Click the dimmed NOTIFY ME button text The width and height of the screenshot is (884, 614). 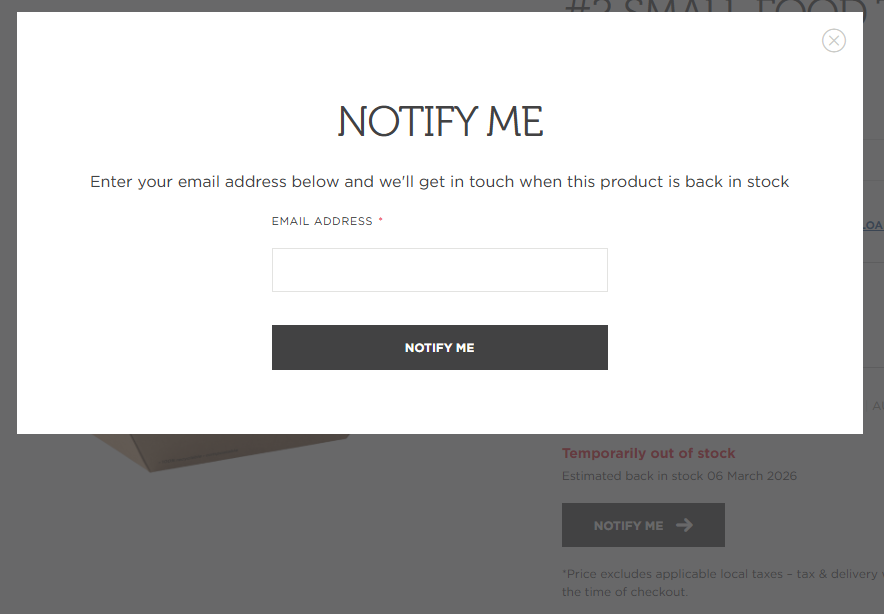[628, 525]
